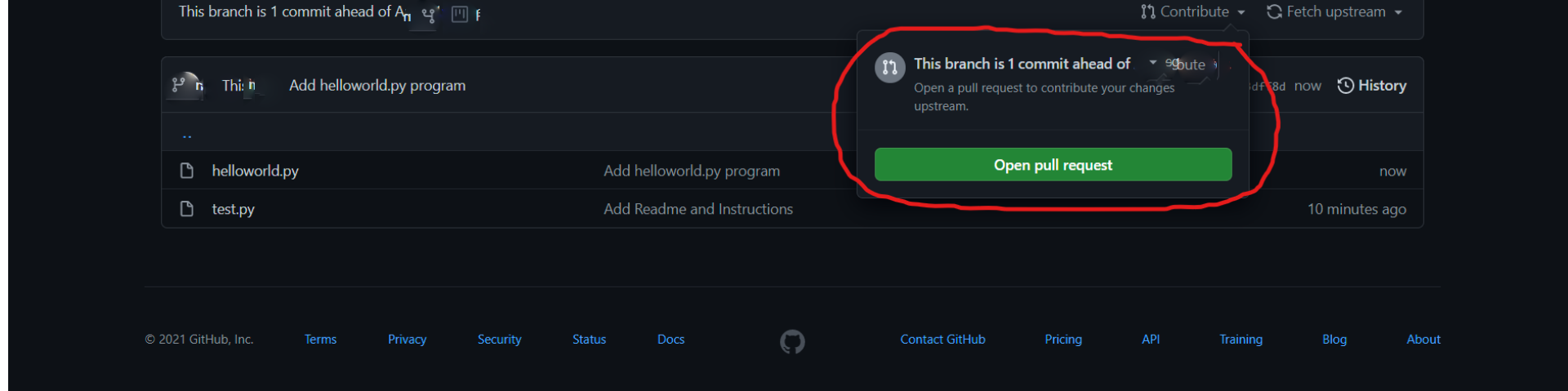This screenshot has height=391, width=1568.
Task: Open the Fetch upstream dropdown
Action: click(1334, 11)
